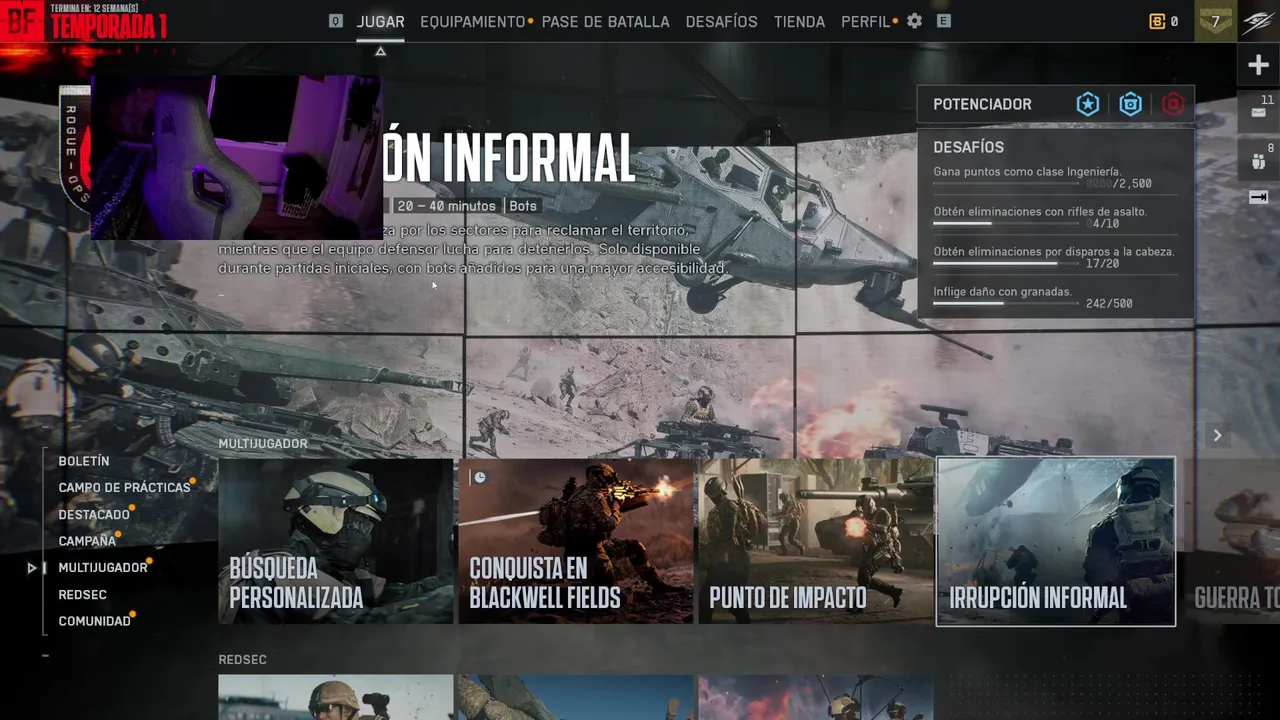Select BOLETÍN in the side menu
This screenshot has width=1280, height=720.
[x=84, y=461]
